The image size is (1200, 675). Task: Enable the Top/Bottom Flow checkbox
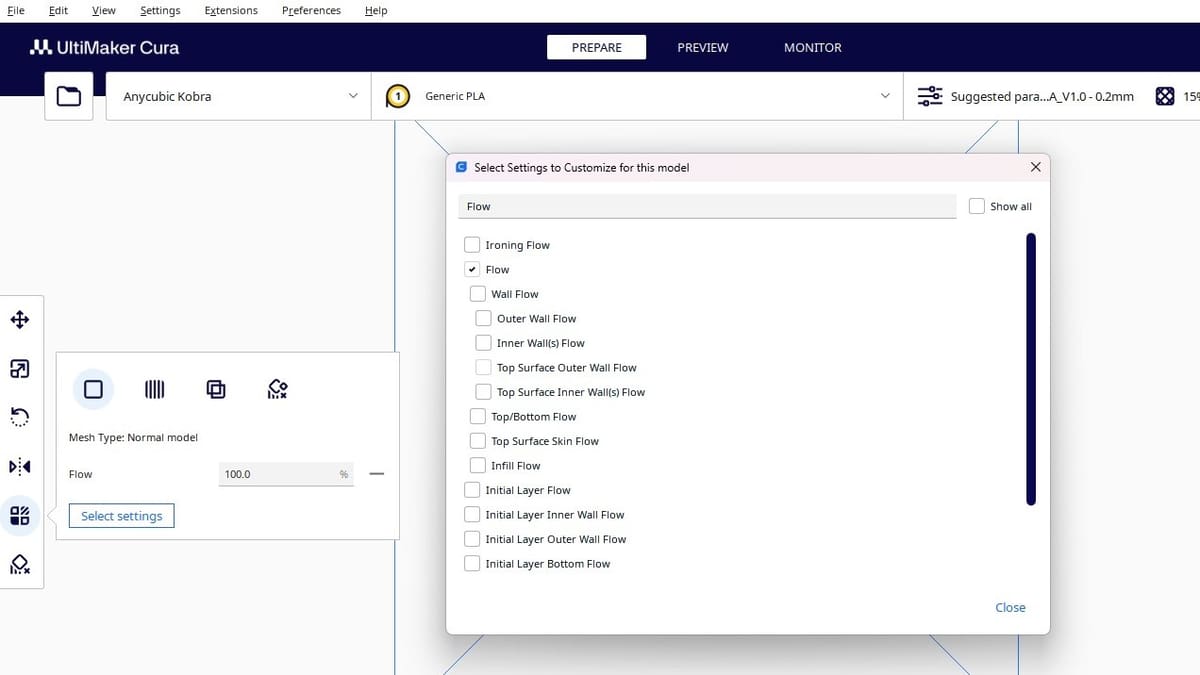coord(478,416)
